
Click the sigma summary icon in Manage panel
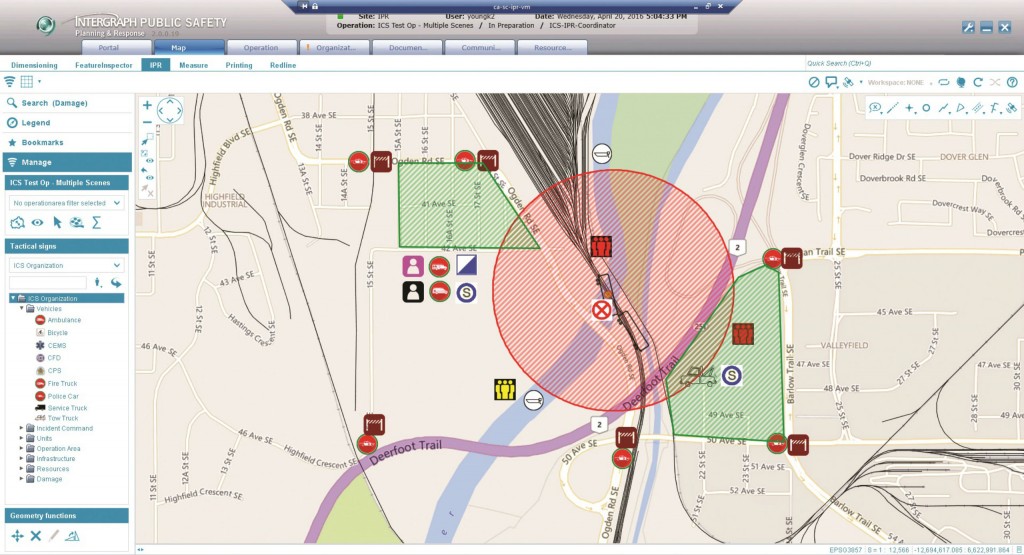coord(96,223)
